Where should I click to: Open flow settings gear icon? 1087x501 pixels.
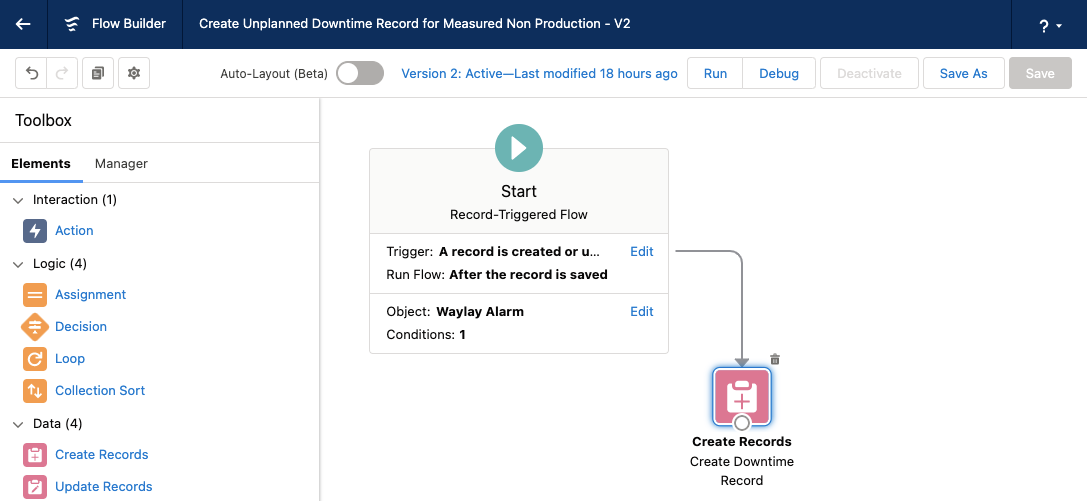click(134, 73)
